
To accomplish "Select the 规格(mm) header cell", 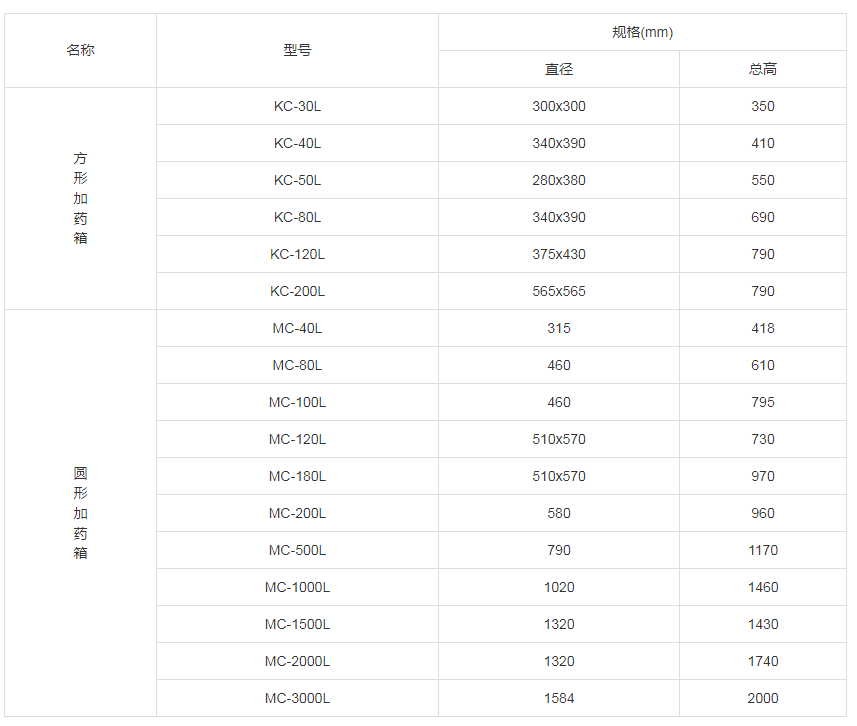I will coord(642,32).
